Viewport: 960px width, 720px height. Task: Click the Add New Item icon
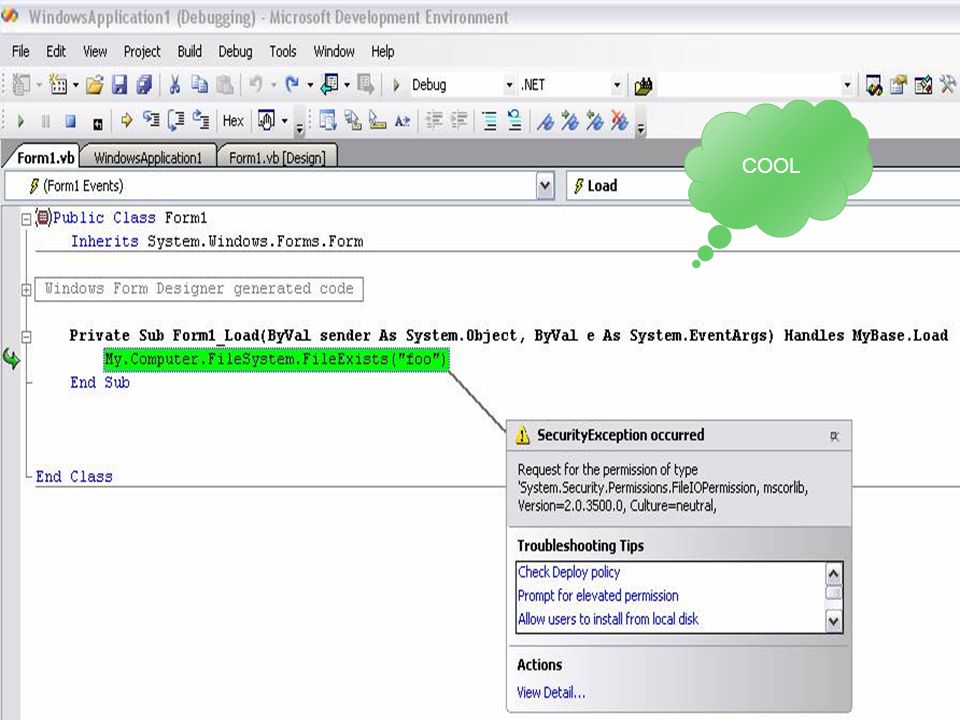tap(59, 84)
